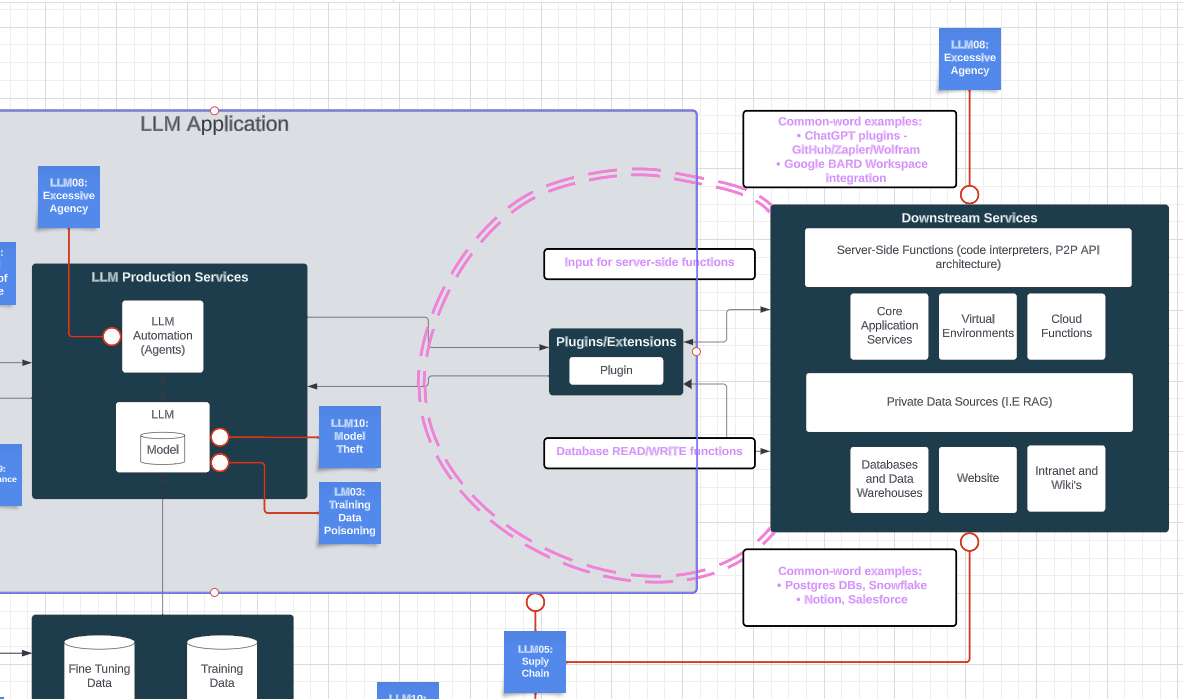Viewport: 1183px width, 699px height.
Task: Select the LLM08 badge inside LLM Application
Action: click(68, 196)
